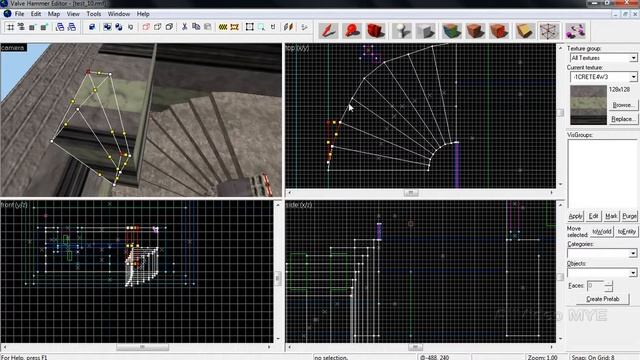This screenshot has height=360, width=640.
Task: Select the apply decals tool
Action: [x=499, y=31]
